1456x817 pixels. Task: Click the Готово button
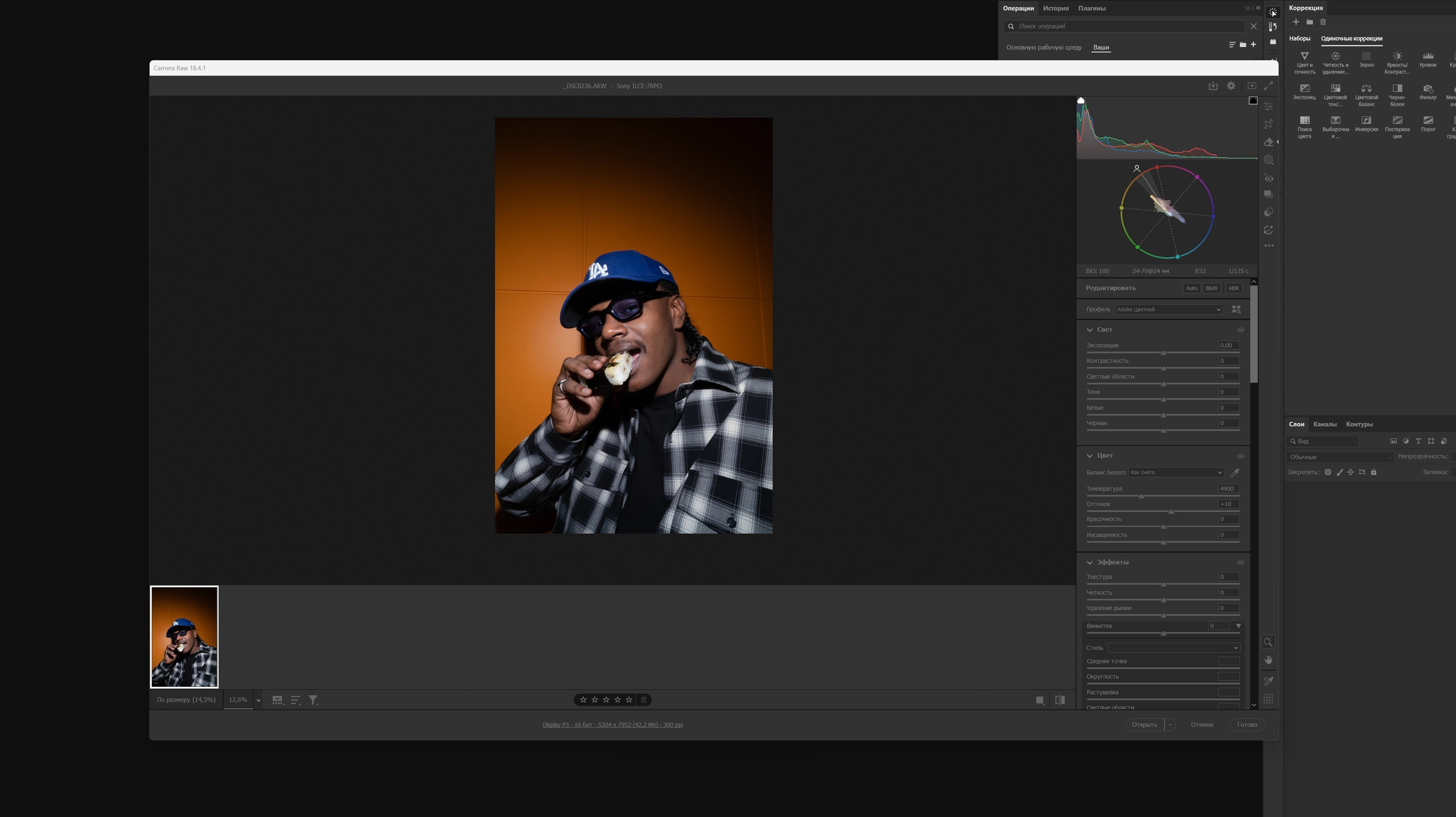tap(1247, 724)
